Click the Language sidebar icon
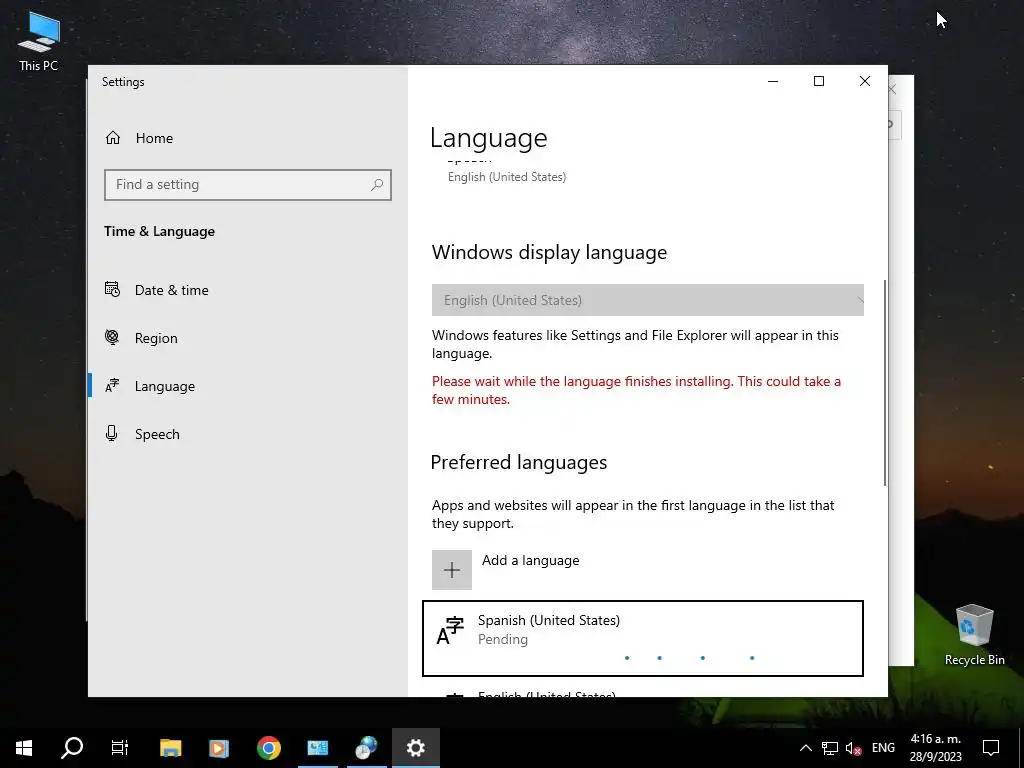This screenshot has height=768, width=1024. 112,386
